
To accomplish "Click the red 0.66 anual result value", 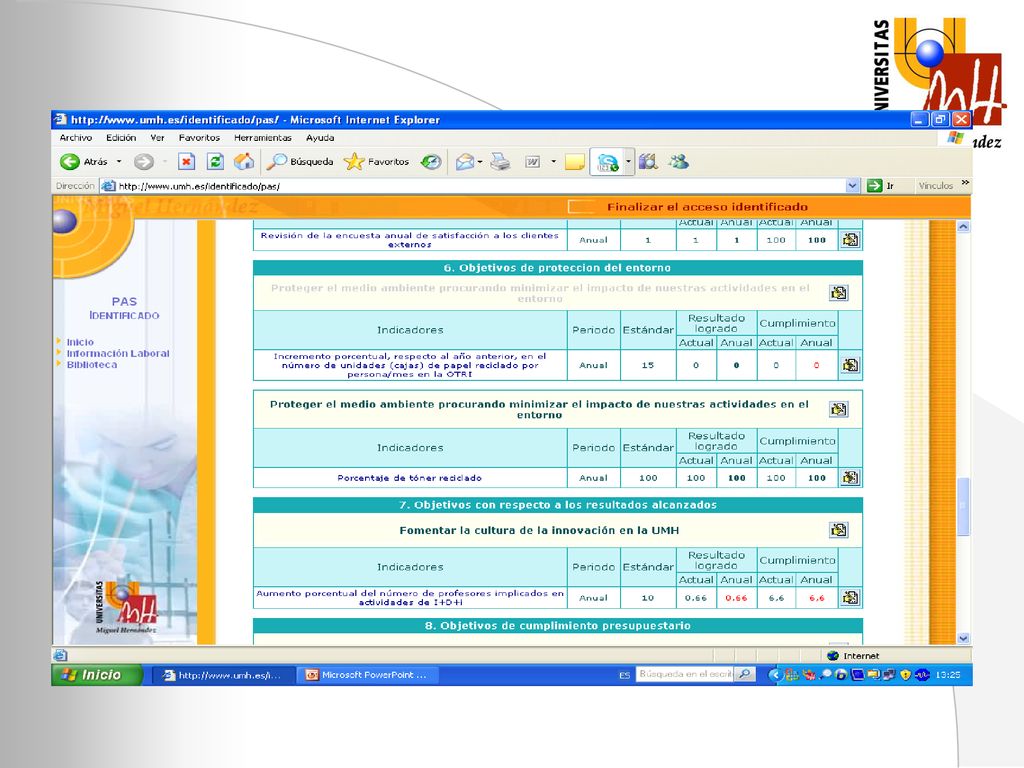I will [736, 598].
